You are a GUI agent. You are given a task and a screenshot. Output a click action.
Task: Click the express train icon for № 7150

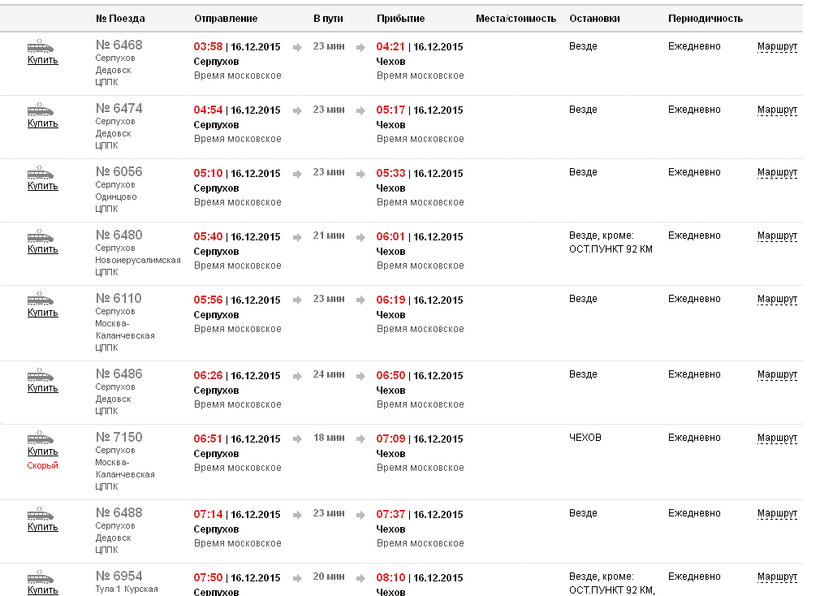[41, 438]
